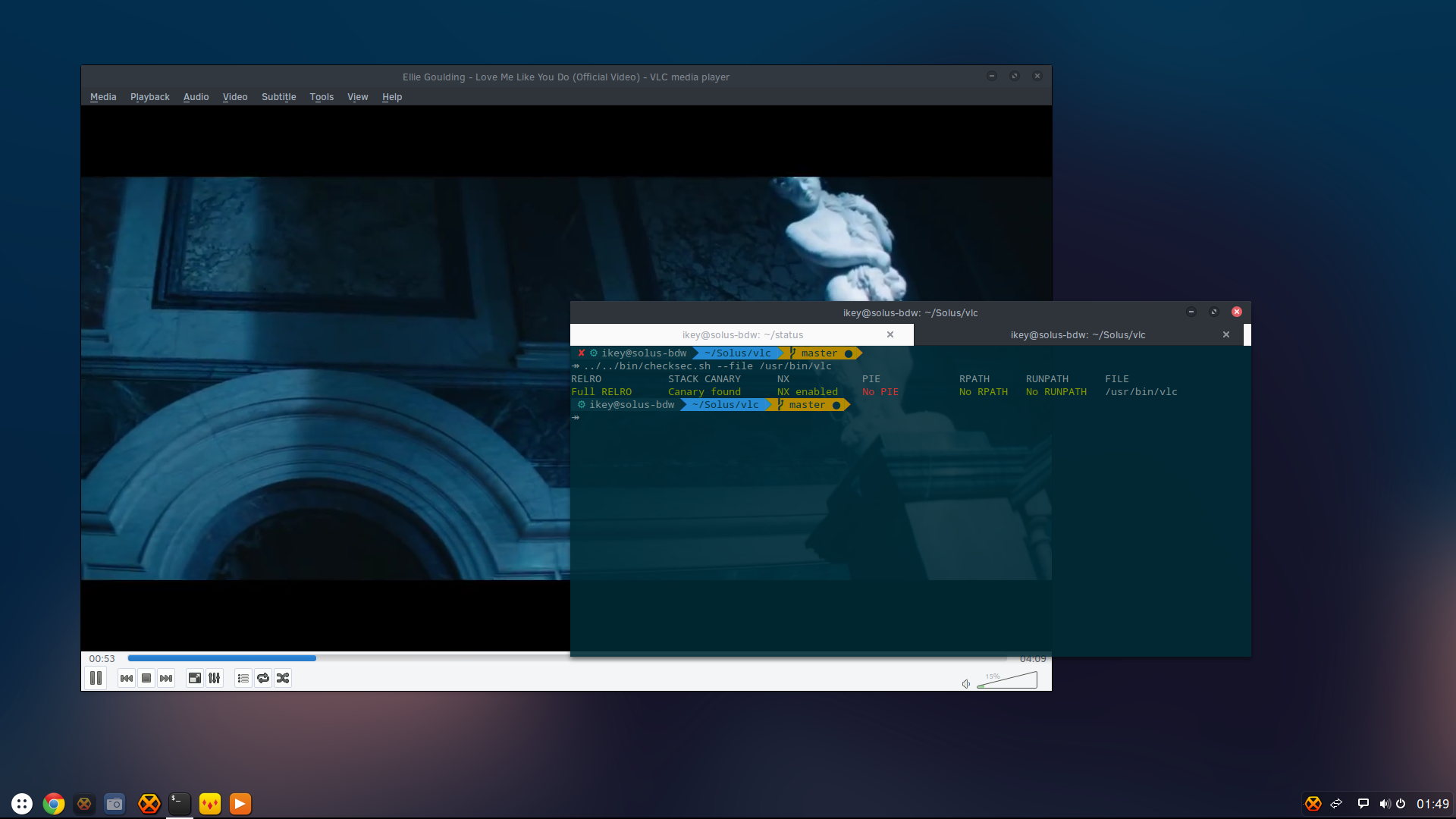Minimize the VLC media player window

click(992, 76)
